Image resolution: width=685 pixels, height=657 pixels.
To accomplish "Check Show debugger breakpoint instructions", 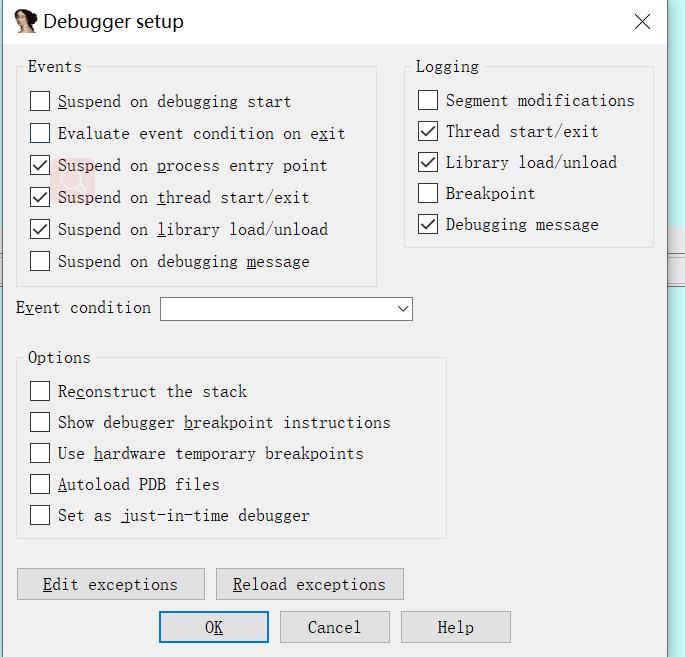I will pyautogui.click(x=40, y=422).
